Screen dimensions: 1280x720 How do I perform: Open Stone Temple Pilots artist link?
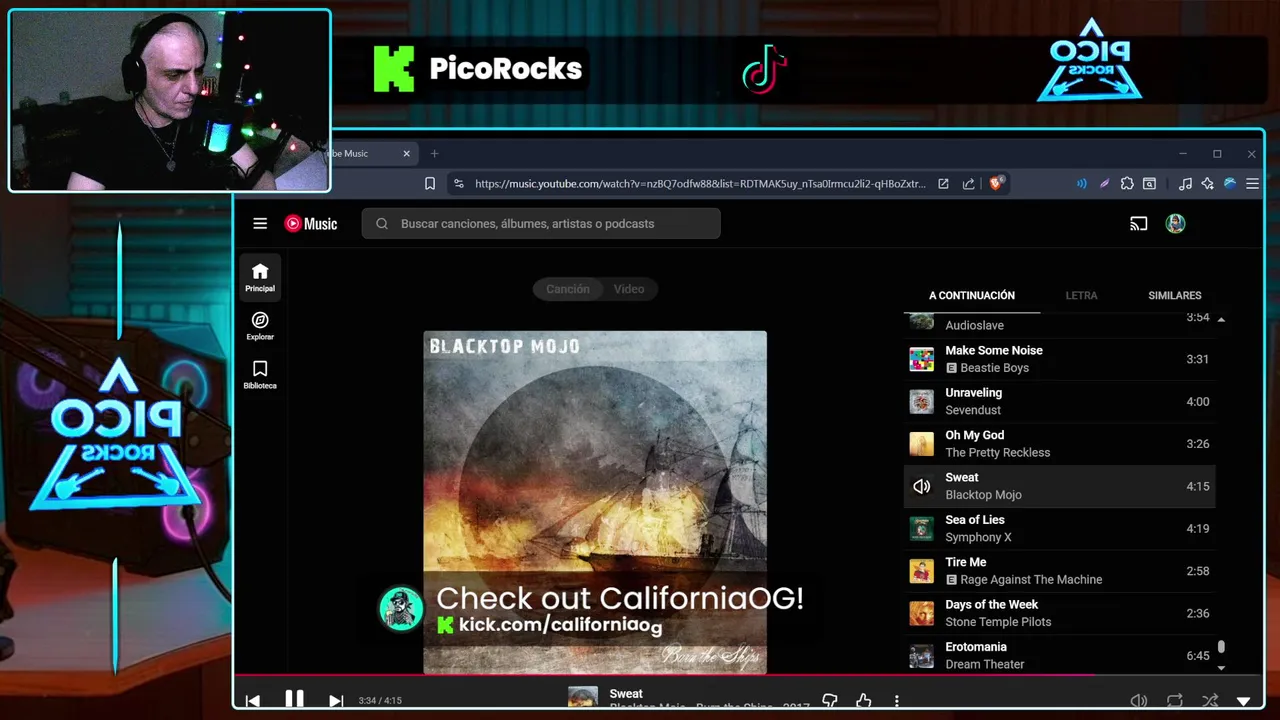[x=998, y=622]
